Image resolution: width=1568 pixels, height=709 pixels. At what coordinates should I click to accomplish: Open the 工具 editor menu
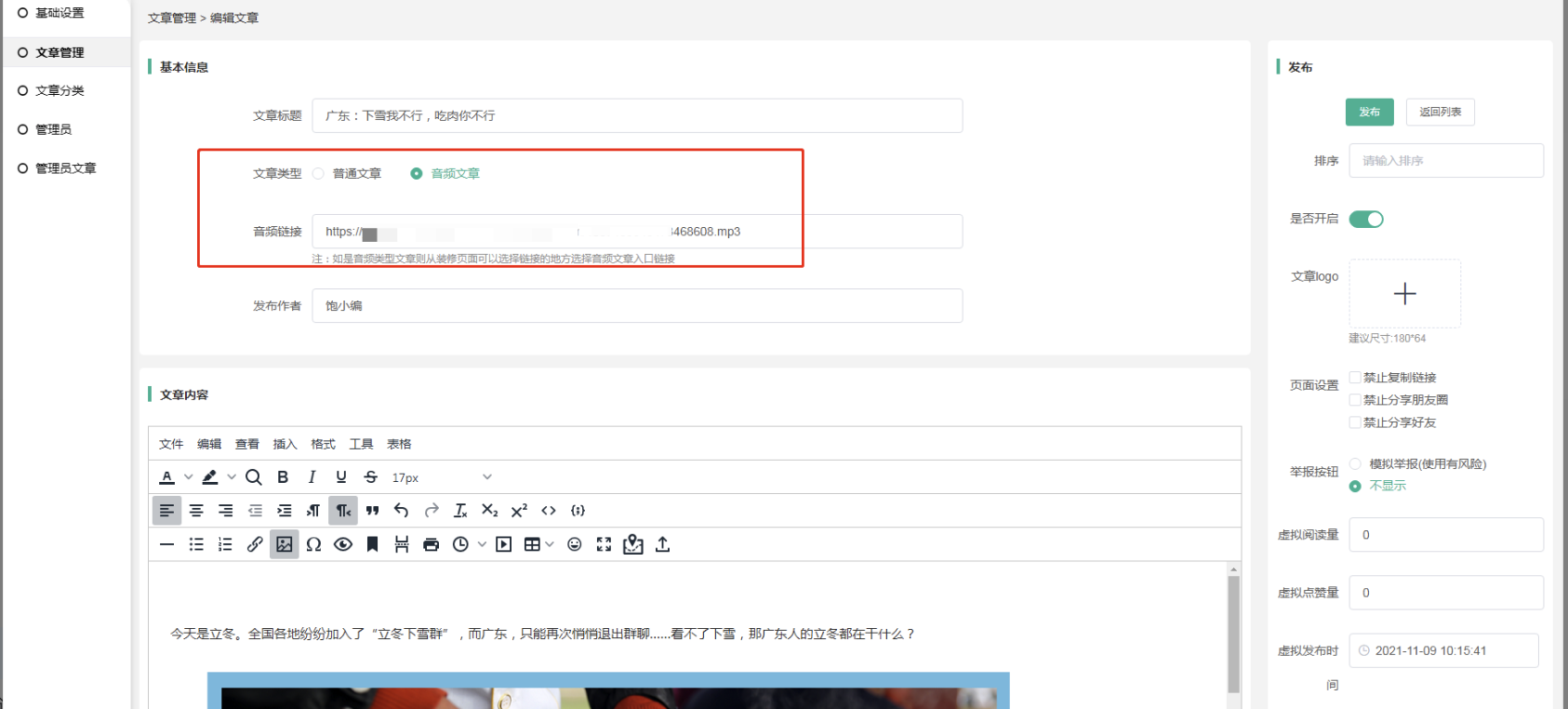361,444
